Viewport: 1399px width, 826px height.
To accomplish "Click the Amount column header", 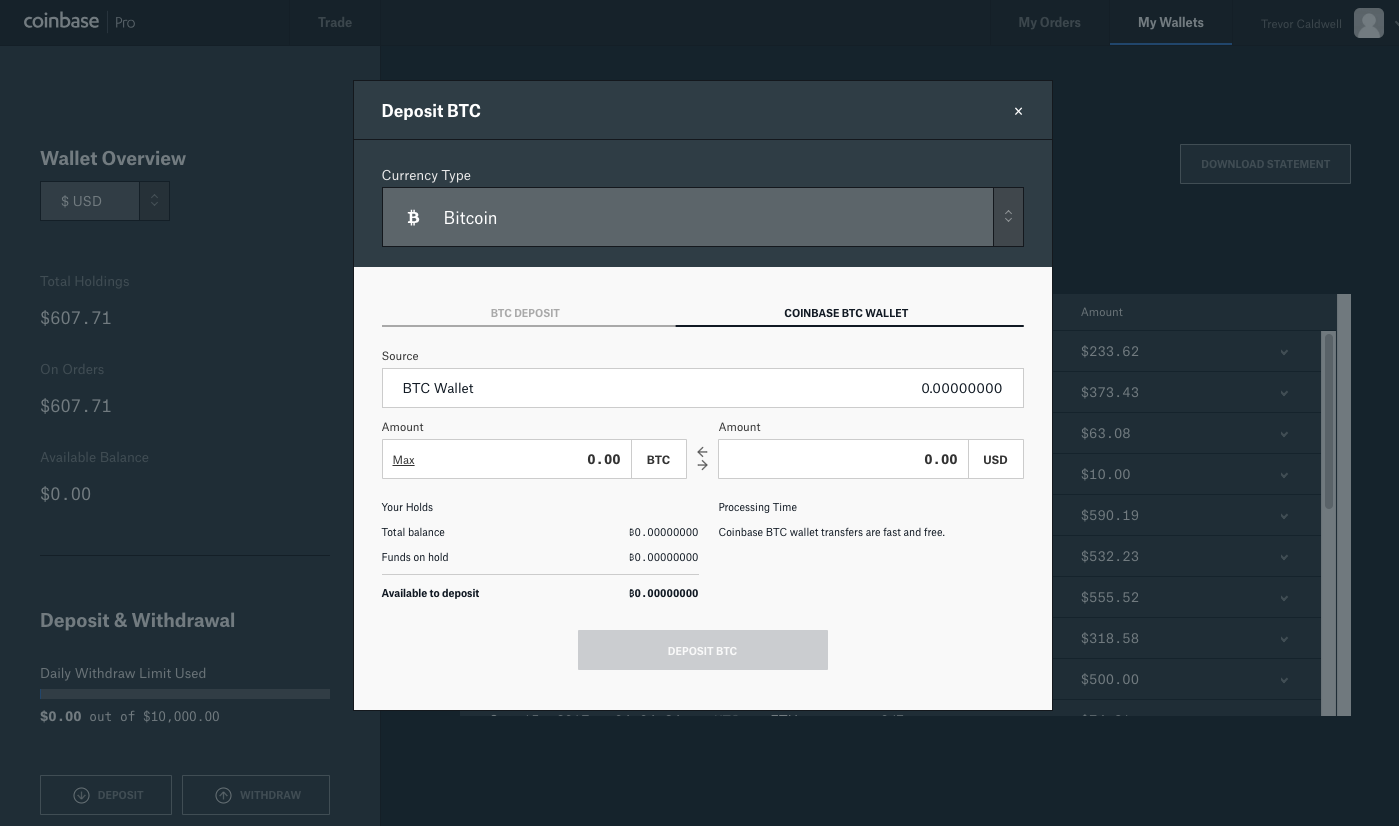I will pos(1101,312).
